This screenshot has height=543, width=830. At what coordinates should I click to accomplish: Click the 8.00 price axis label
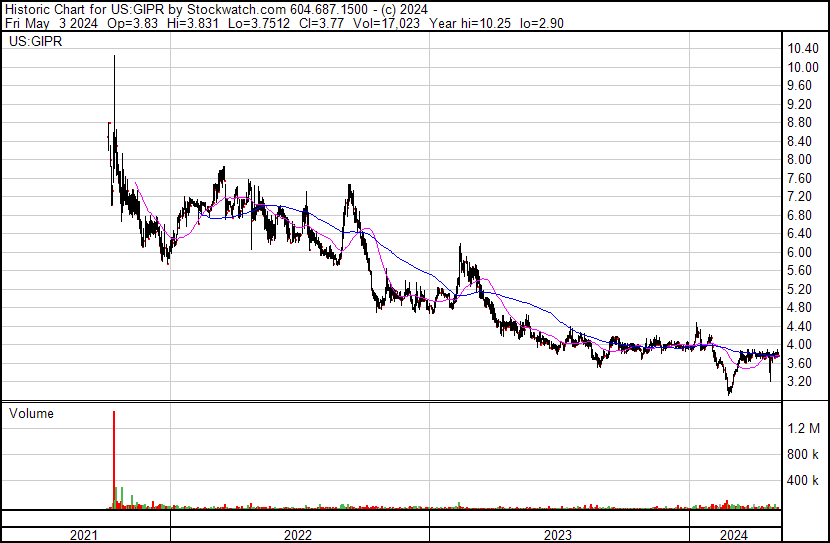click(x=800, y=159)
